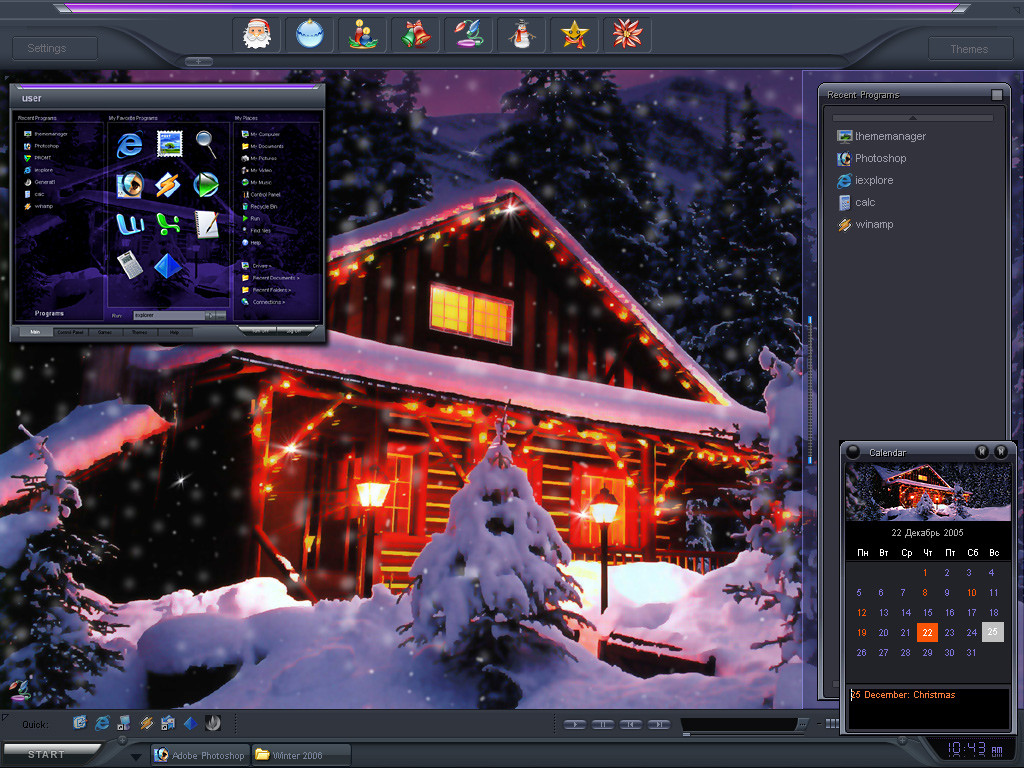Expand Connections submenu in My Places
1024x768 pixels.
[263, 302]
